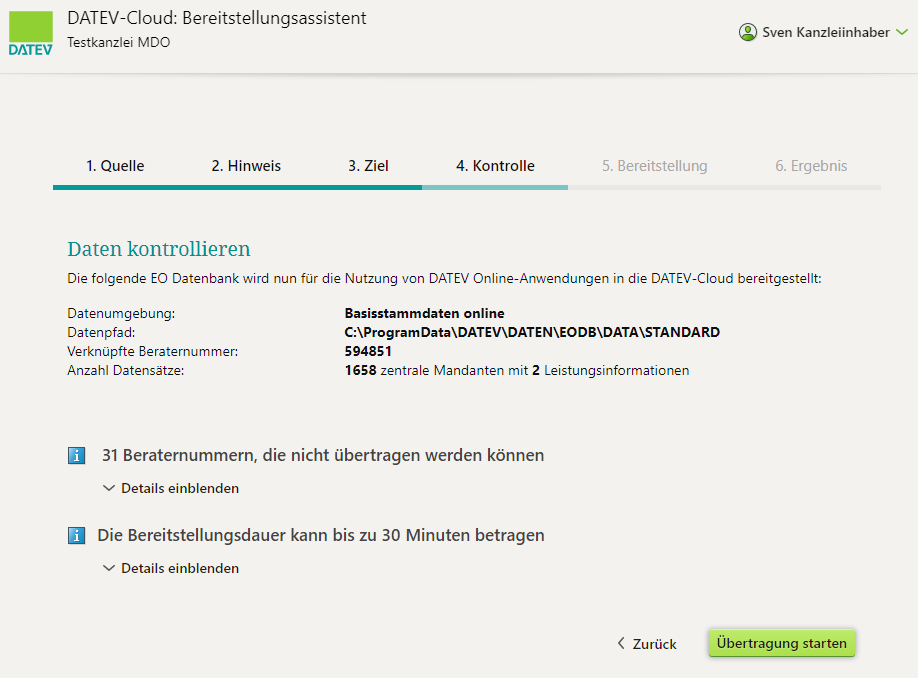Click the Datenpfad value C:\ProgramData\DATEV path

click(532, 332)
